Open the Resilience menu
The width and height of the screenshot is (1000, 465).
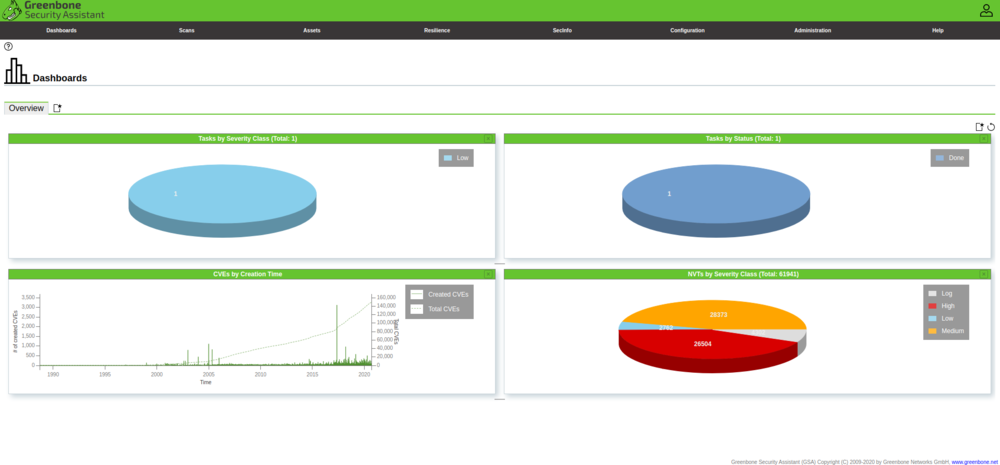437,31
